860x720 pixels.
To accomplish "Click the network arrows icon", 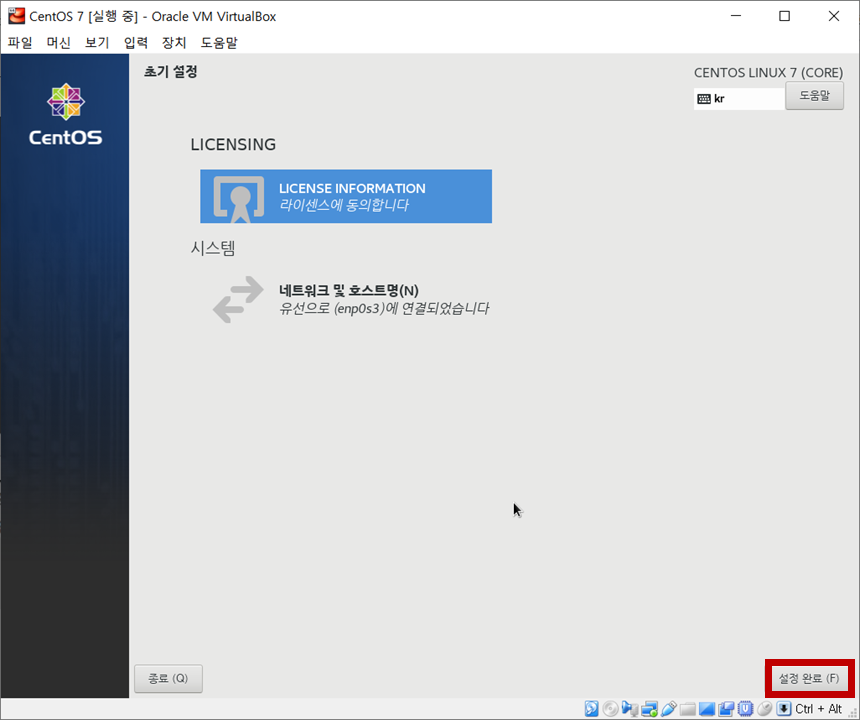I will coord(238,299).
